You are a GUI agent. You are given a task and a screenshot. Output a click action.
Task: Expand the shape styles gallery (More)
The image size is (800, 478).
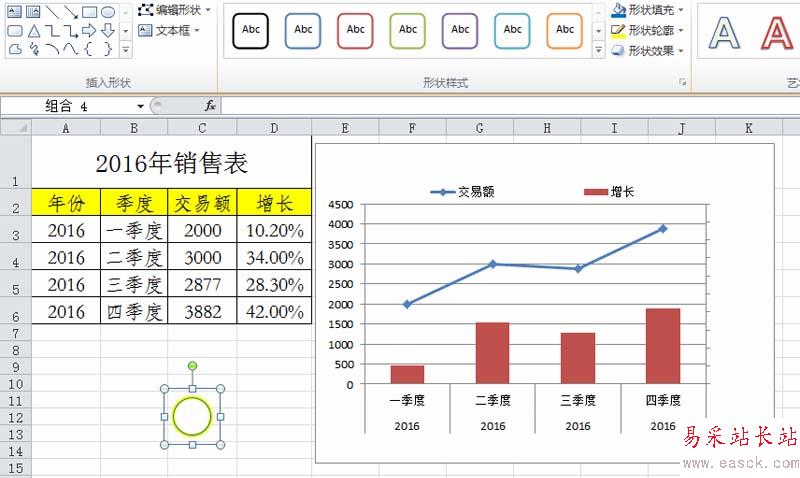[x=598, y=49]
